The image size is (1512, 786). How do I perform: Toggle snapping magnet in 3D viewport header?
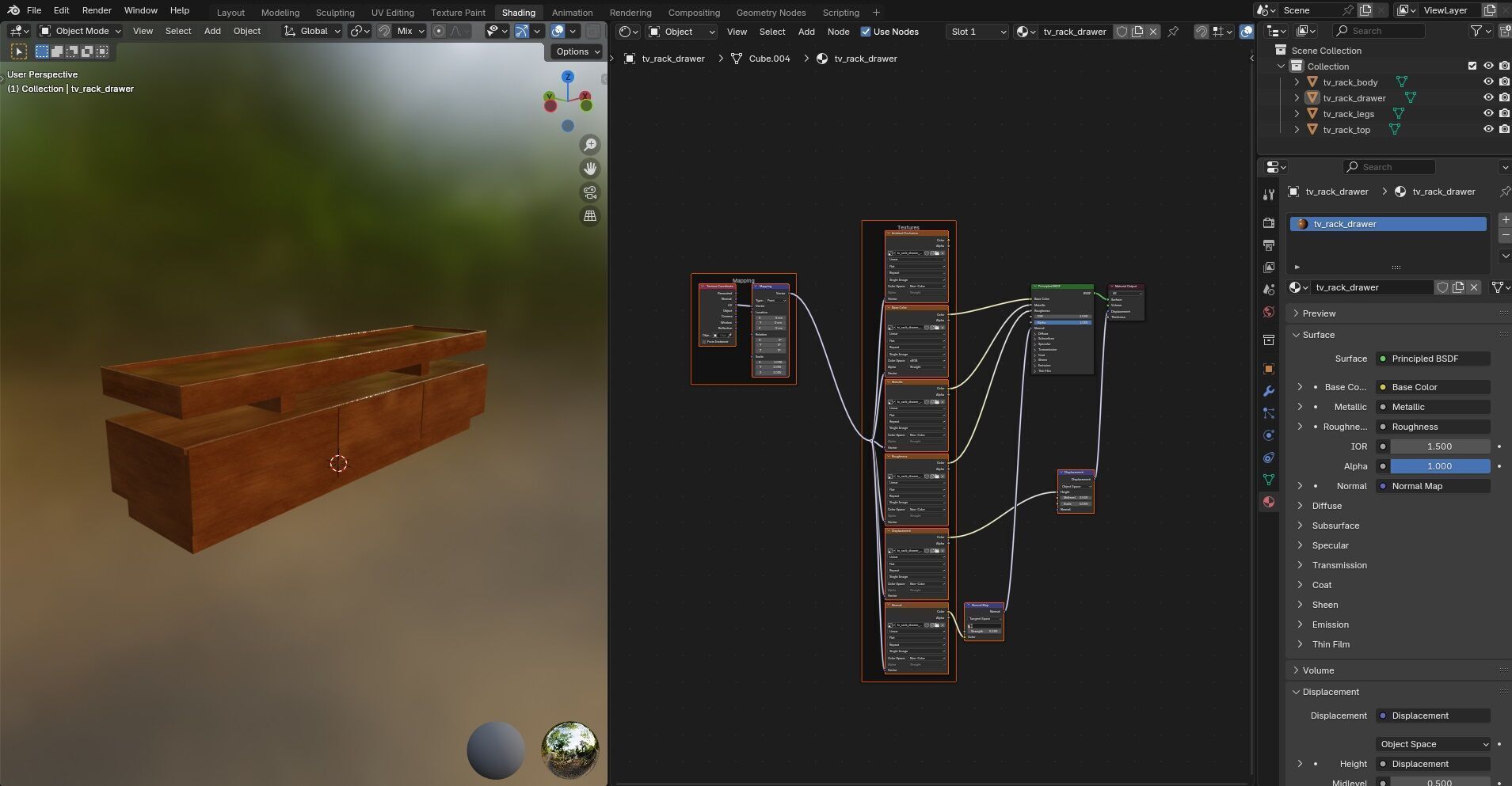click(384, 31)
